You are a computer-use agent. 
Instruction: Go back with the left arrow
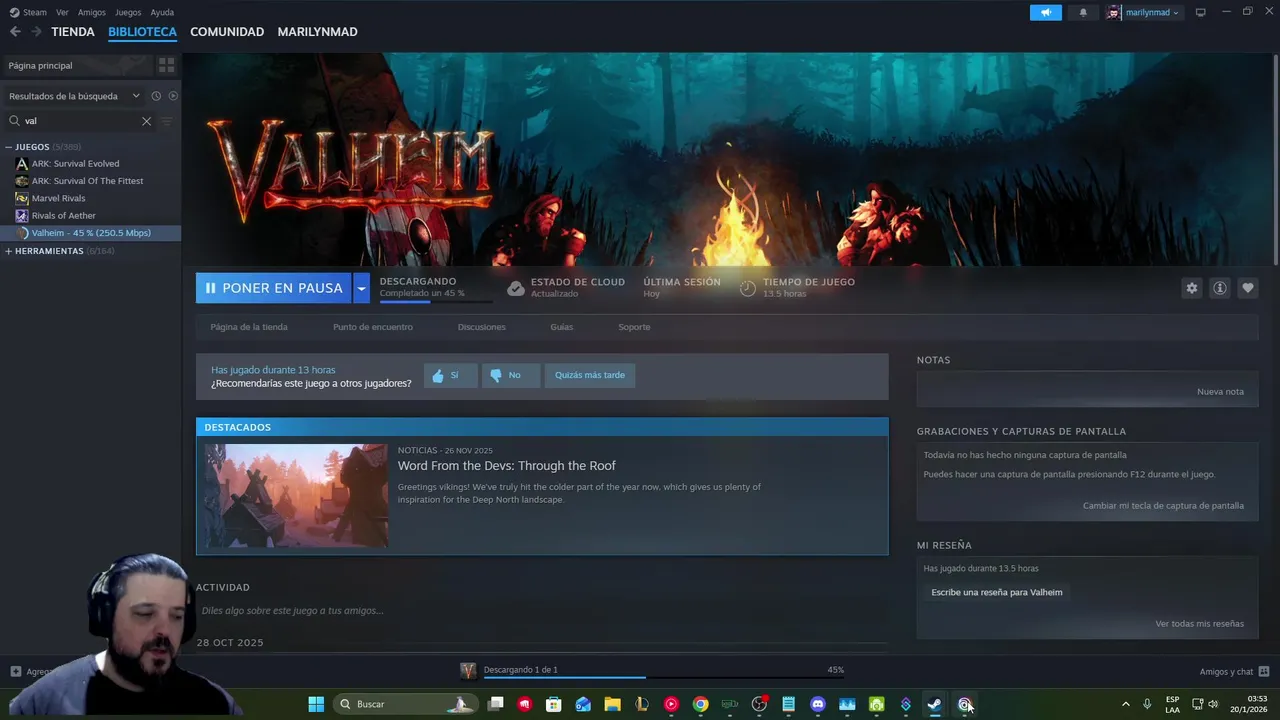(15, 32)
